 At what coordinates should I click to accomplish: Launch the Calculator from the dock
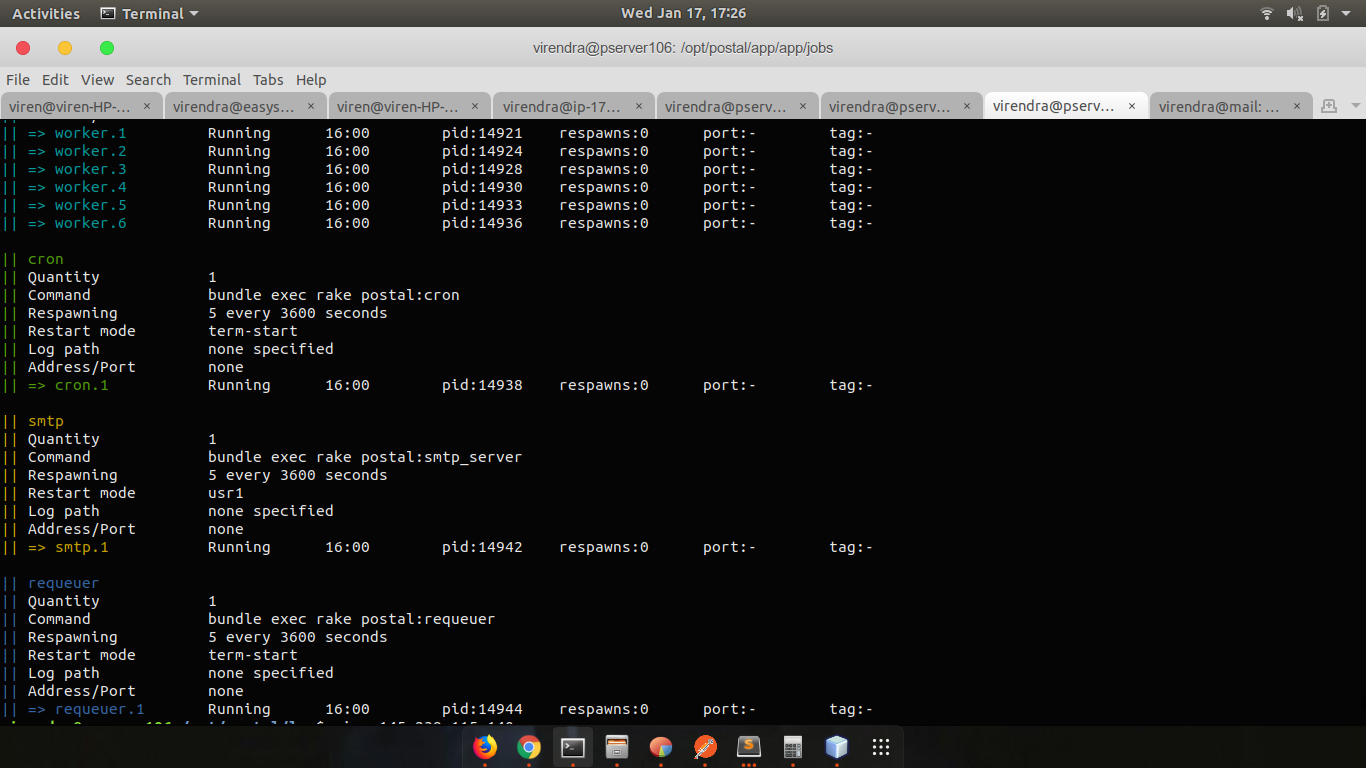pyautogui.click(x=792, y=747)
